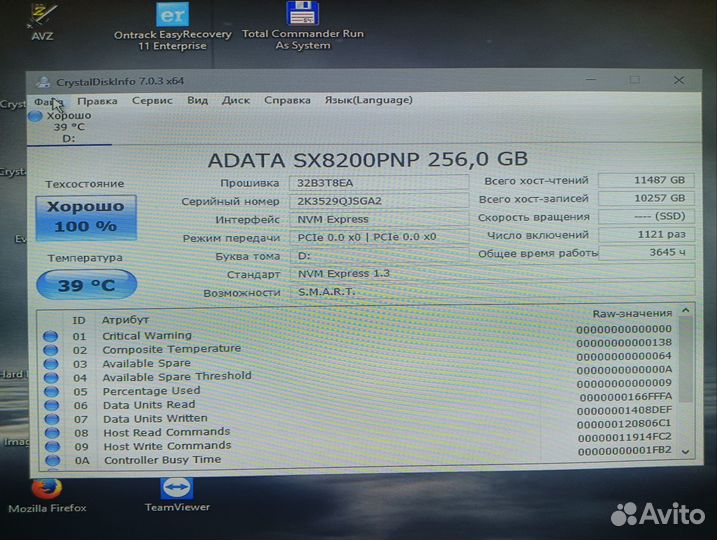Click the attribute list scrollbar thumb
This screenshot has height=540, width=717.
[x=685, y=359]
